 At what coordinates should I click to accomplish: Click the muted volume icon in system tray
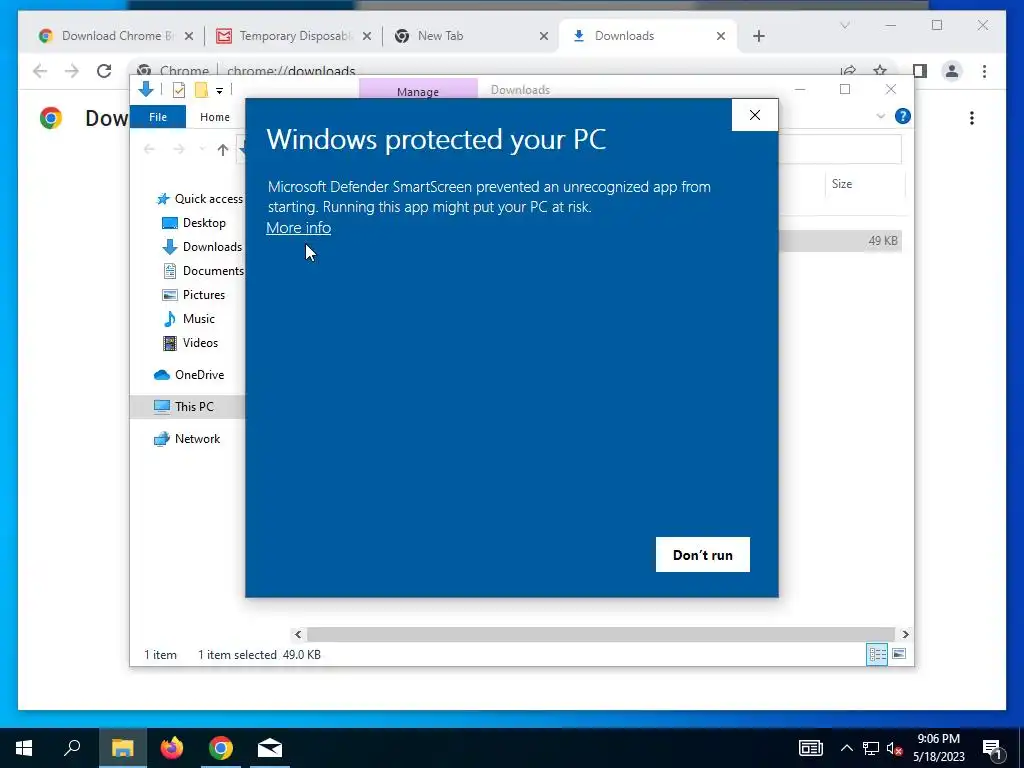pos(895,748)
